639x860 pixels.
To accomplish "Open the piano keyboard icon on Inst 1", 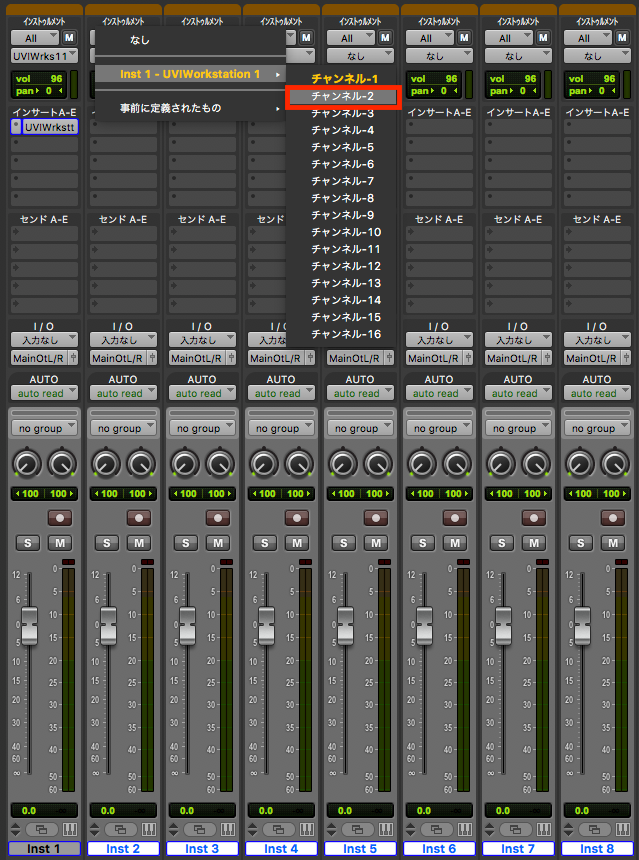I will [71, 829].
